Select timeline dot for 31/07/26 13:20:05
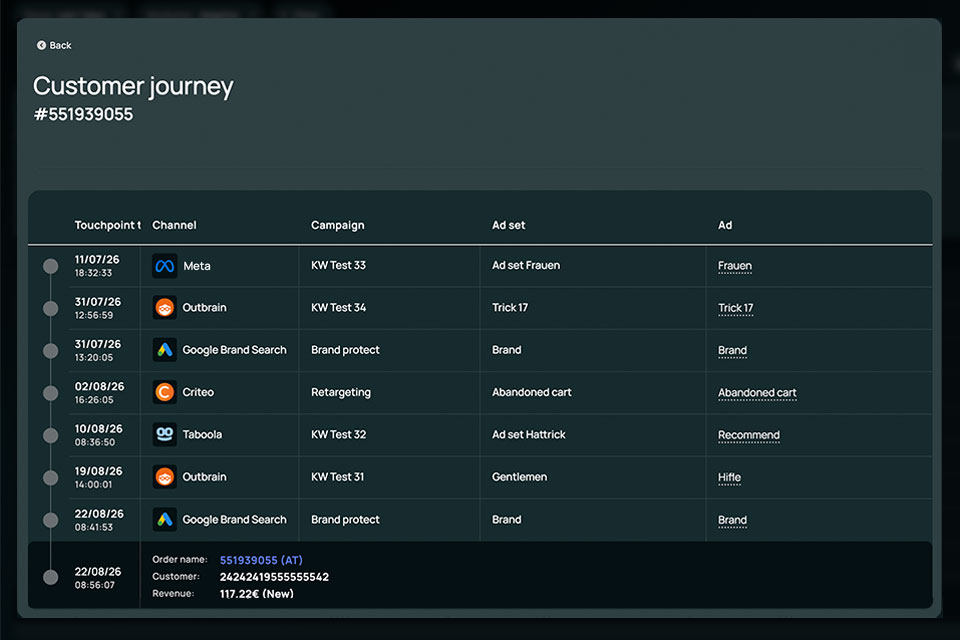The width and height of the screenshot is (960, 640). point(51,350)
